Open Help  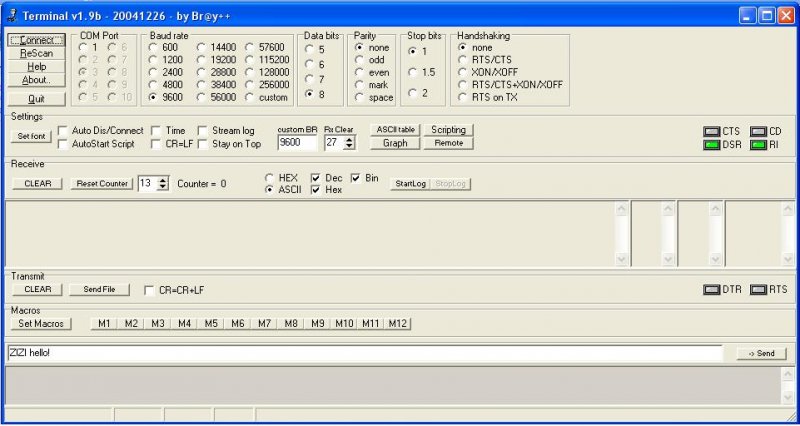point(36,66)
